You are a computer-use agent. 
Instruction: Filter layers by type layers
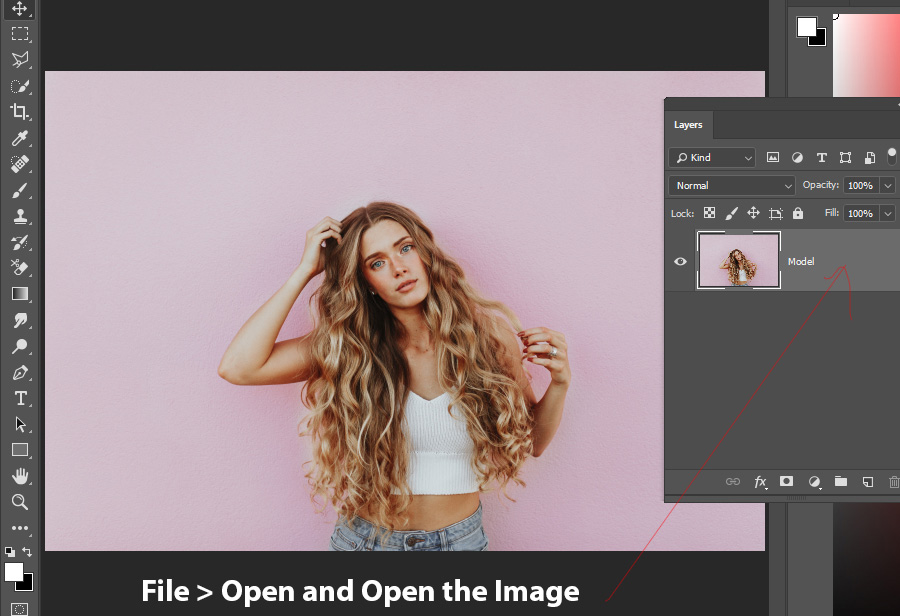[x=821, y=157]
